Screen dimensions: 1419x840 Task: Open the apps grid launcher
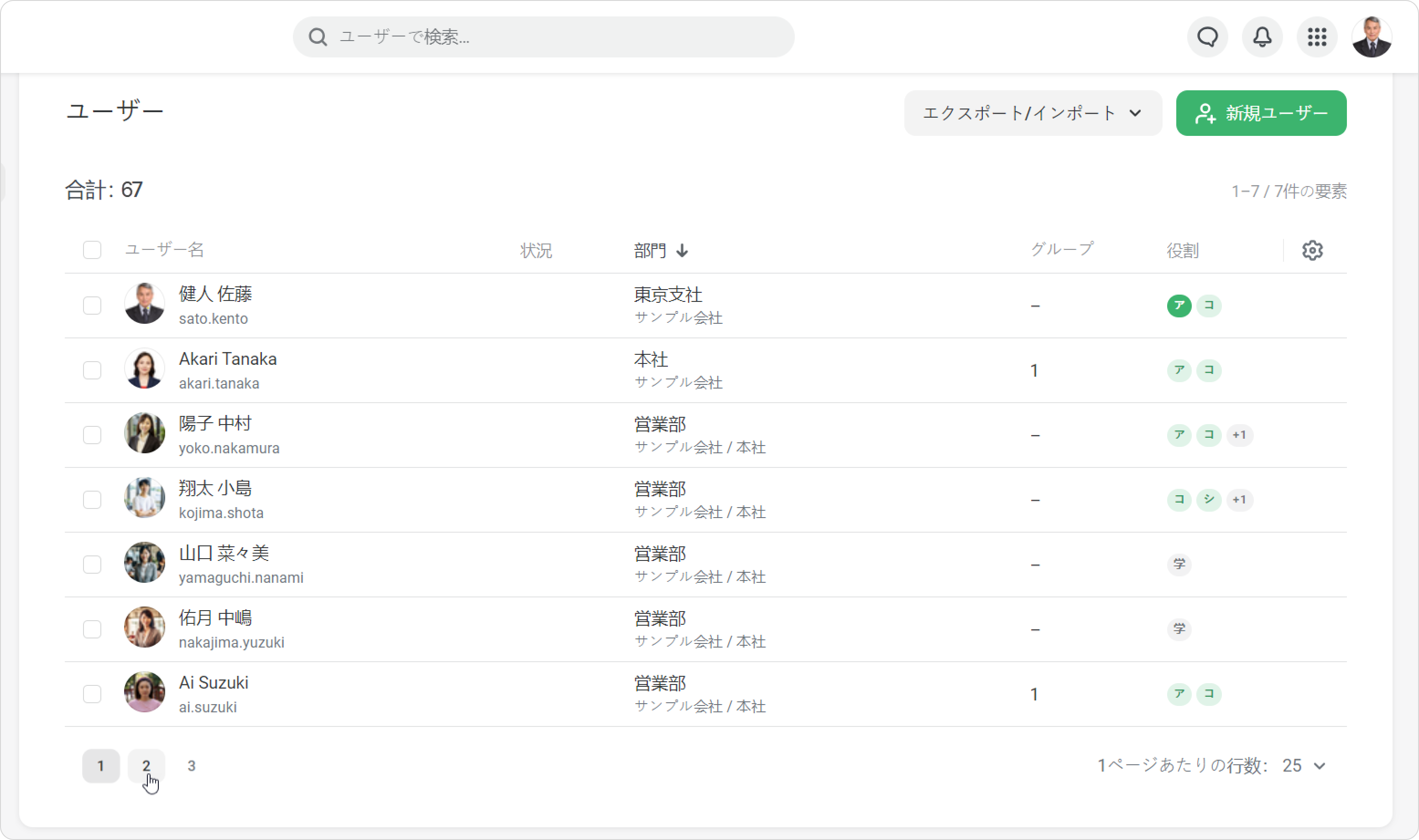tap(1317, 37)
